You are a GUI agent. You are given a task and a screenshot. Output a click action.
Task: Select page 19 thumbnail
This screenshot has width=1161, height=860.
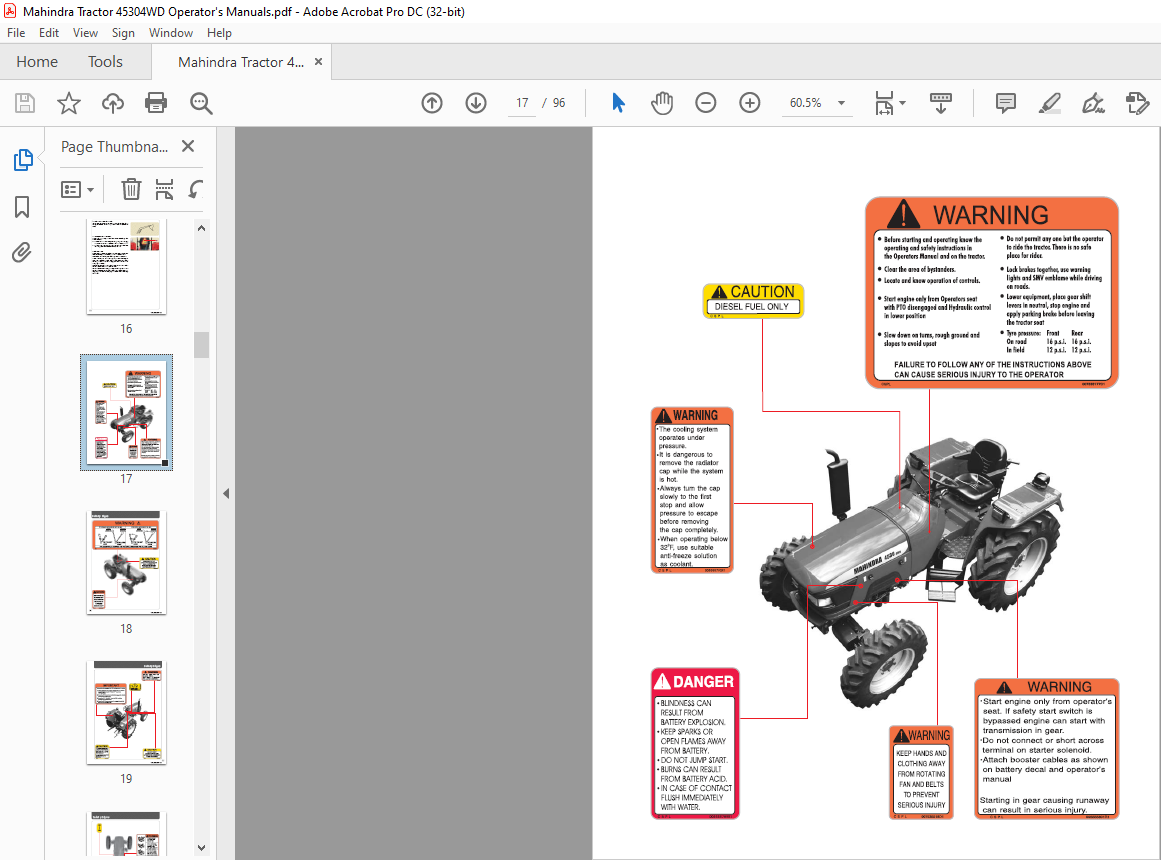click(127, 713)
